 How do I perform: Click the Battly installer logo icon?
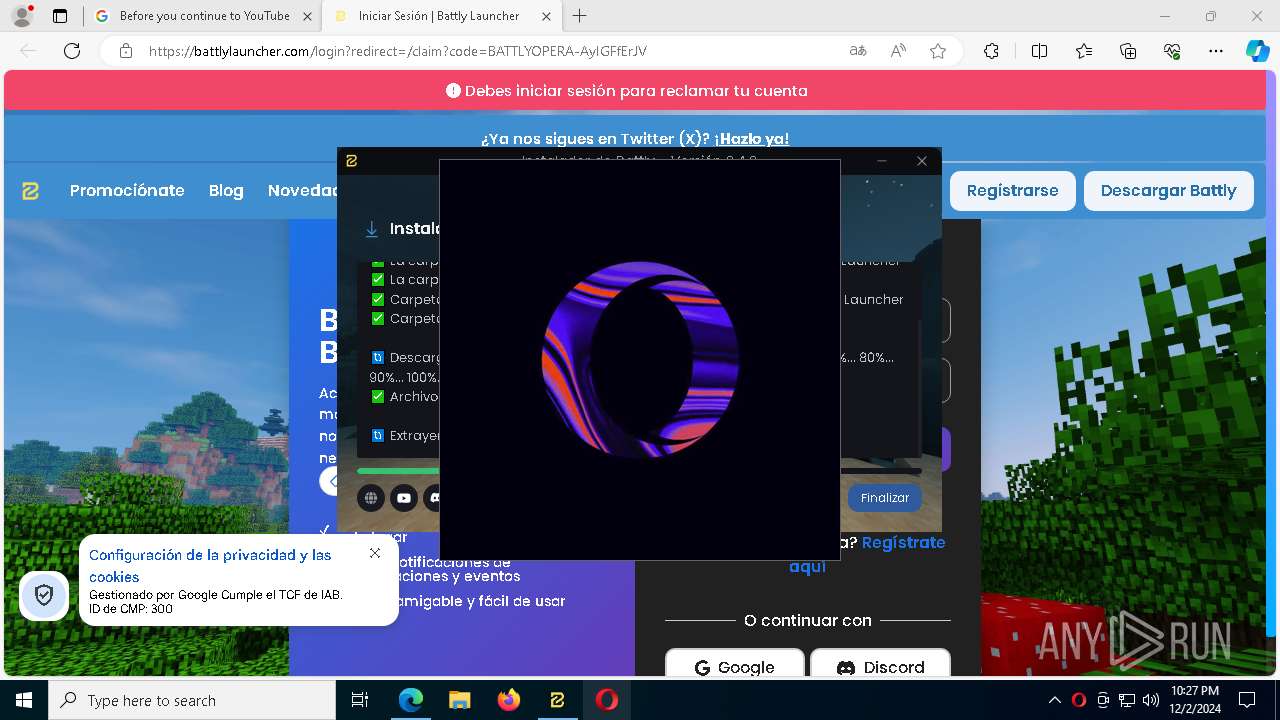coord(352,161)
